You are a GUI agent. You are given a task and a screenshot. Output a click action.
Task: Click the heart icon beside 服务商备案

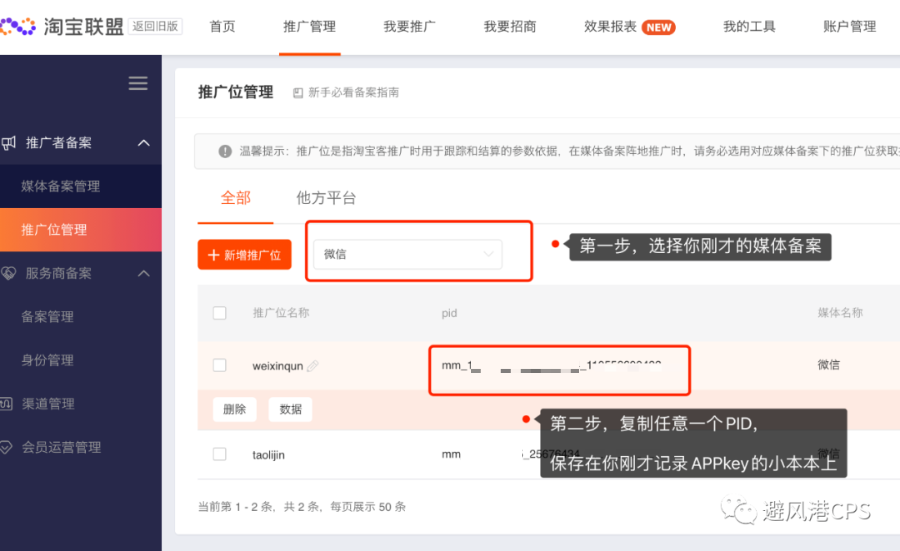[x=8, y=273]
